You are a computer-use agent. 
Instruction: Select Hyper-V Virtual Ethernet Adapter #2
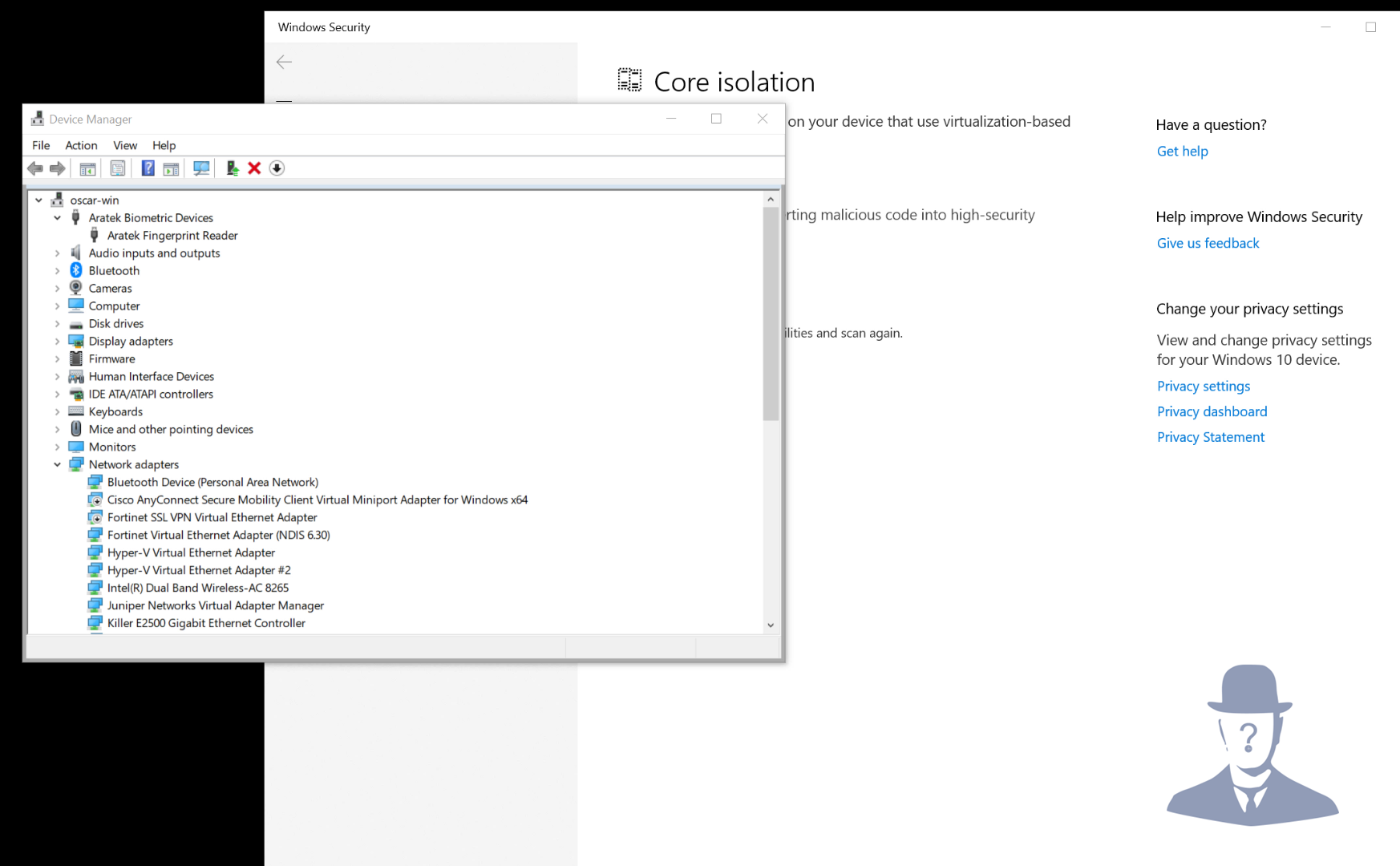point(199,570)
